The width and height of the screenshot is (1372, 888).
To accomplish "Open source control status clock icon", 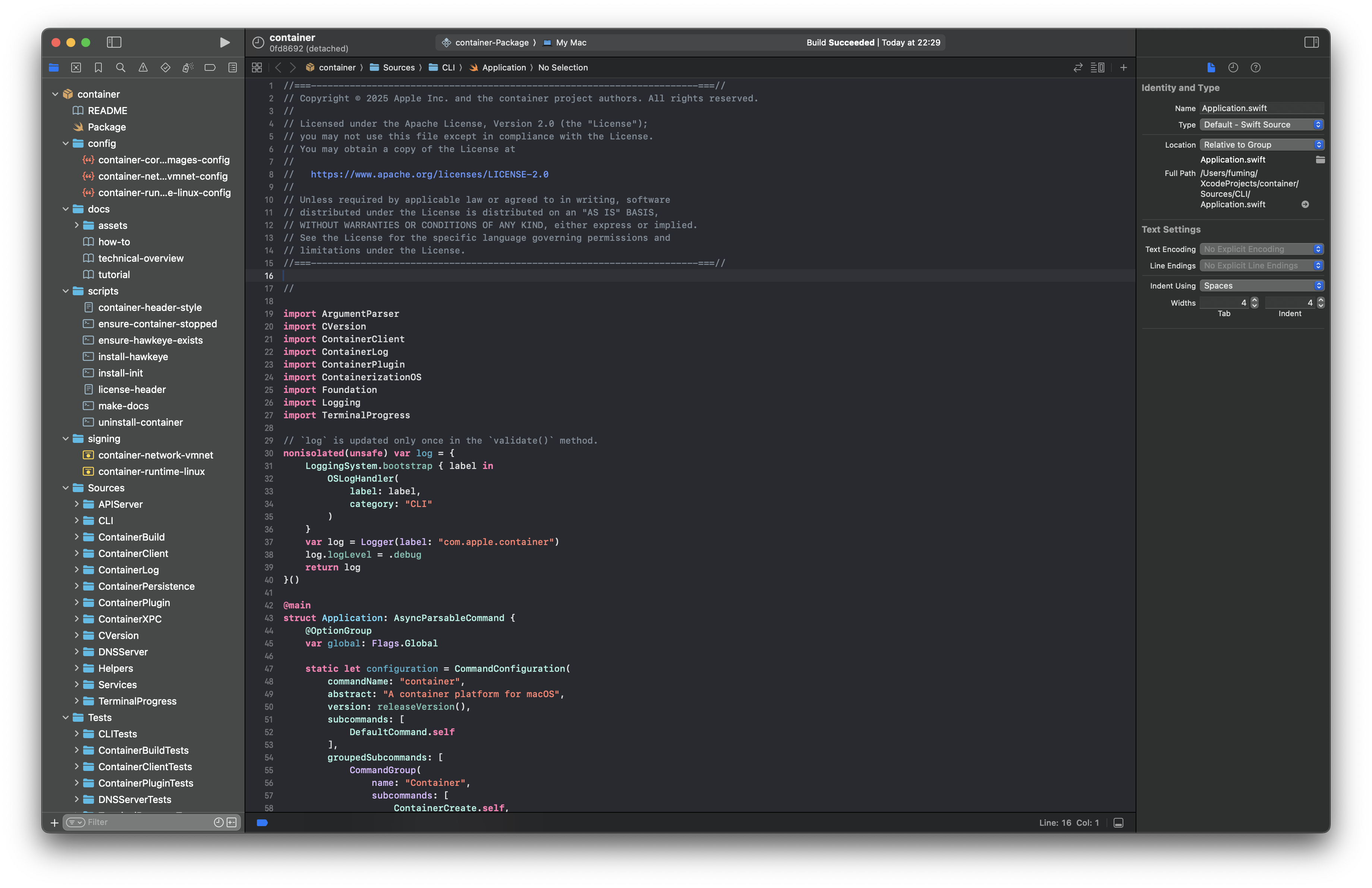I will point(258,42).
